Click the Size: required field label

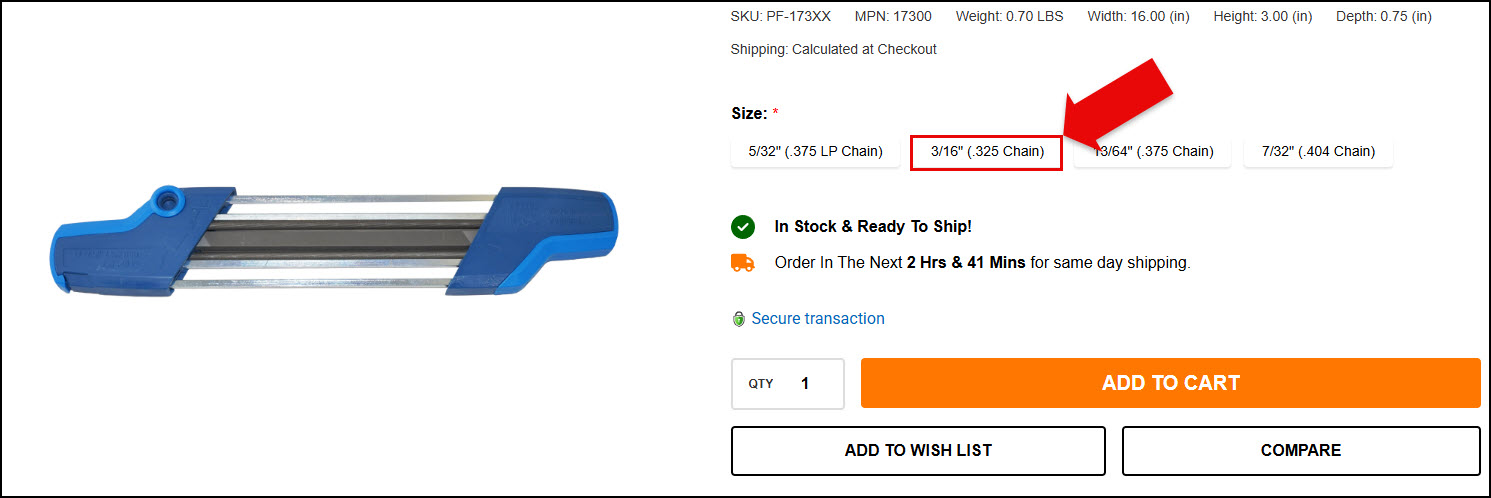coord(755,113)
